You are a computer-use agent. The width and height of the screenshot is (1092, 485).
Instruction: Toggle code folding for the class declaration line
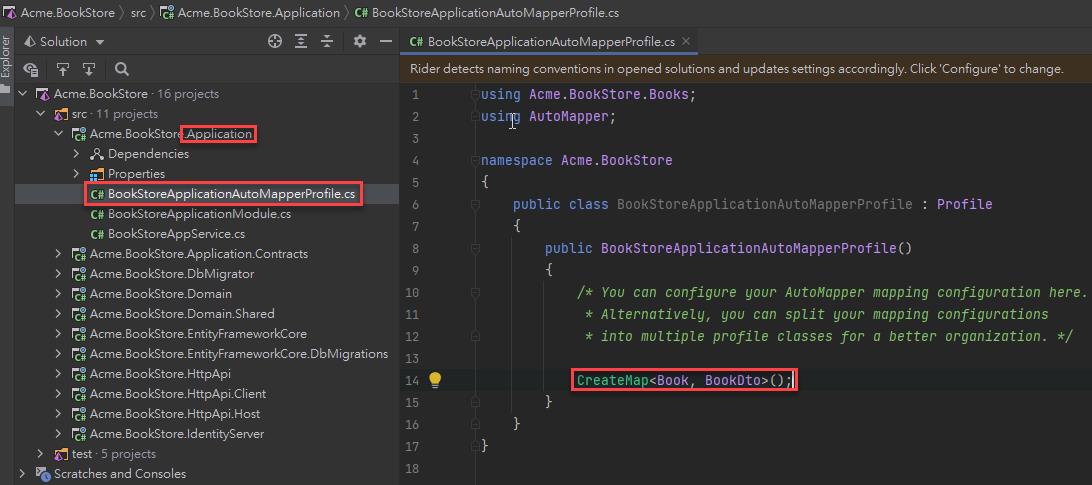click(475, 204)
